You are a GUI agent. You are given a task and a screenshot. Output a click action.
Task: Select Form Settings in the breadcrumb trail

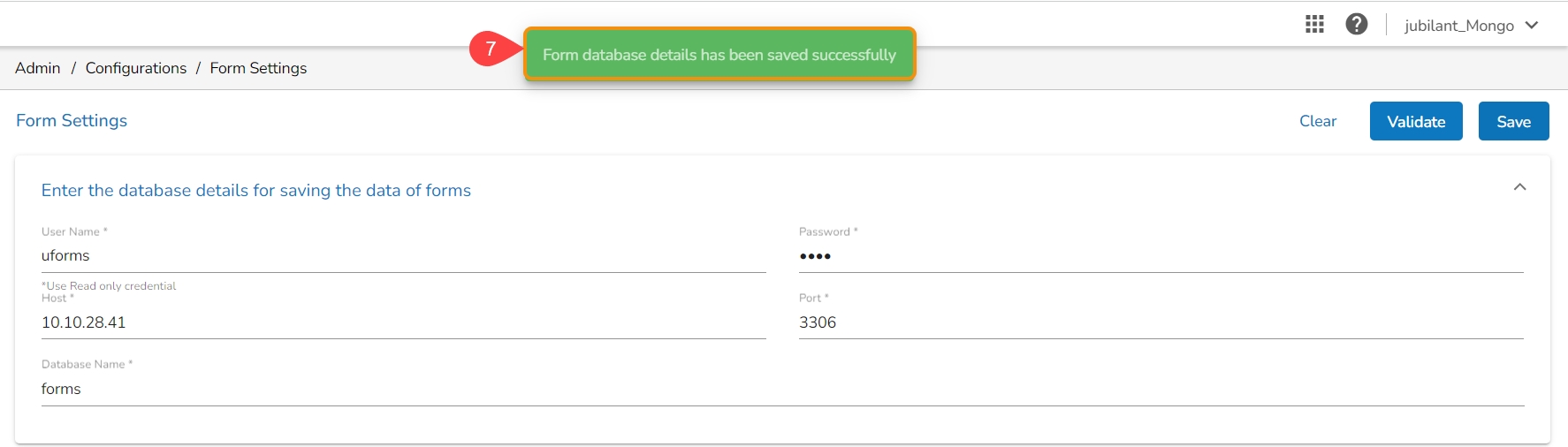258,68
